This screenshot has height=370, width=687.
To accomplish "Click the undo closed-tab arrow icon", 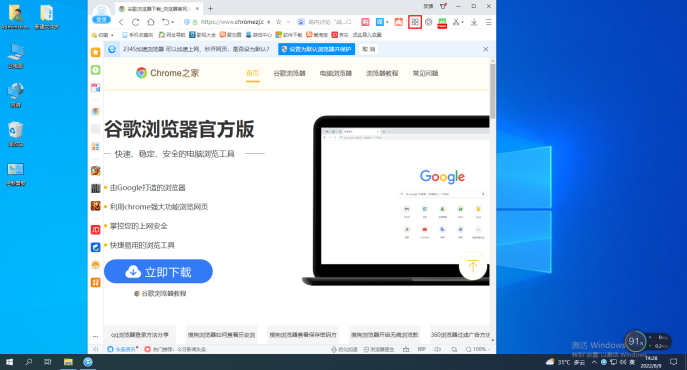I will tap(165, 22).
